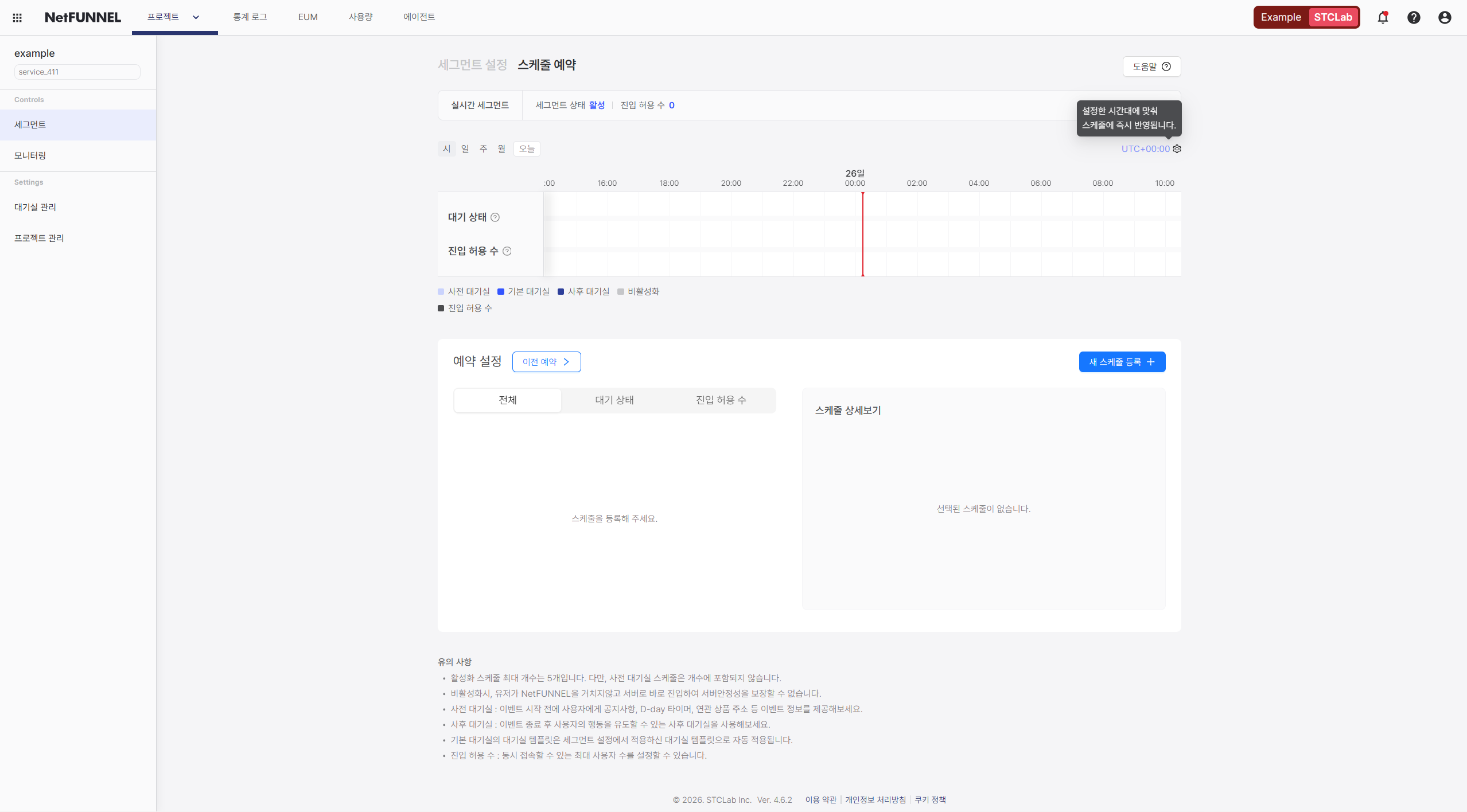Image resolution: width=1467 pixels, height=812 pixels.
Task: Open the help icon in top bar
Action: click(1414, 17)
